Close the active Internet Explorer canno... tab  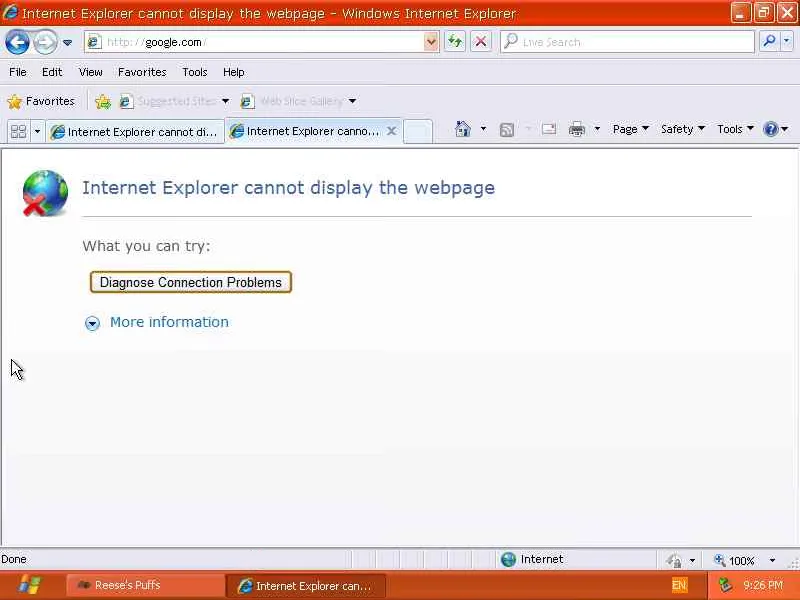391,131
